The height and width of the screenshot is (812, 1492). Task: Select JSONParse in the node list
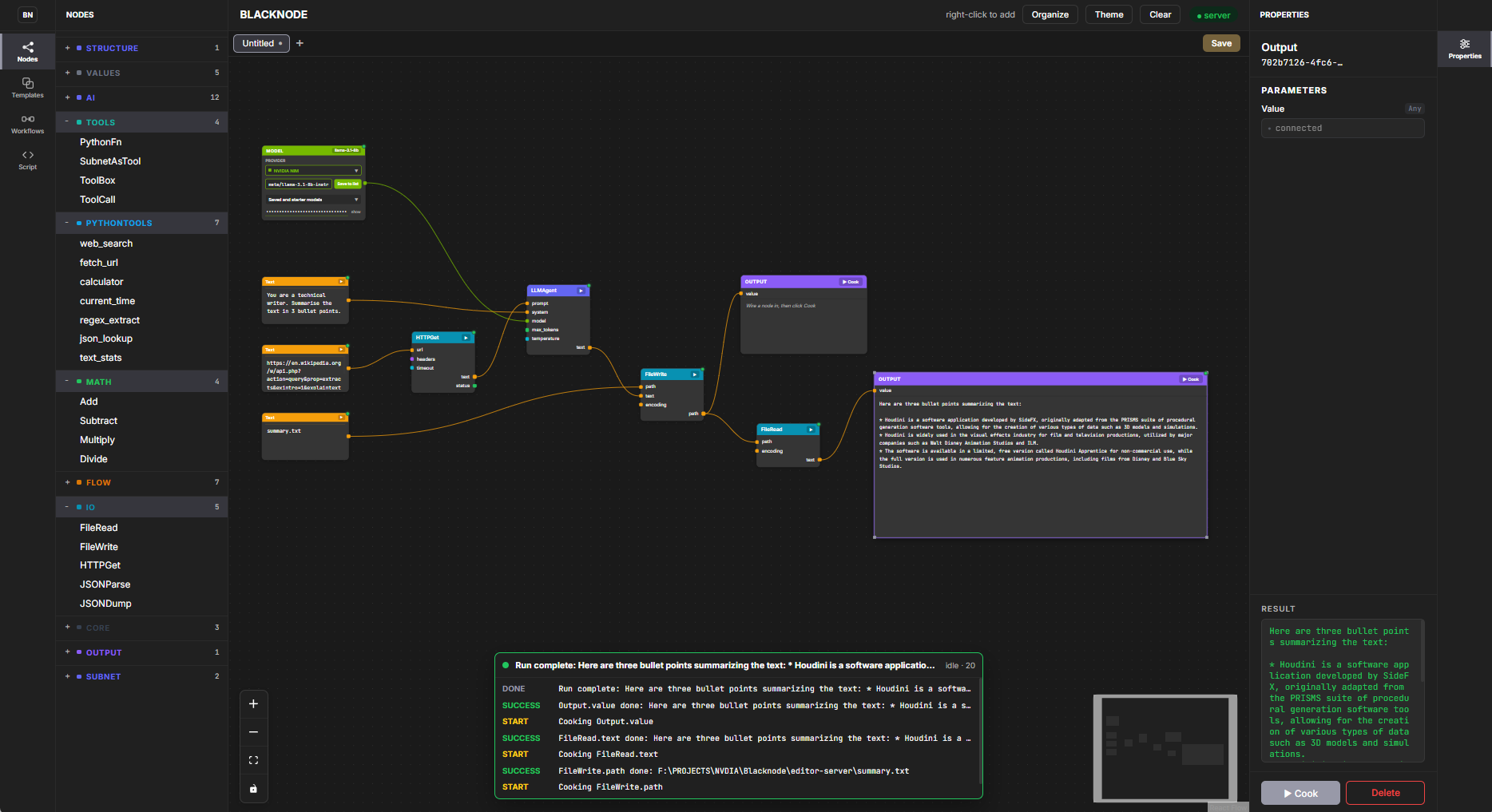[x=105, y=584]
